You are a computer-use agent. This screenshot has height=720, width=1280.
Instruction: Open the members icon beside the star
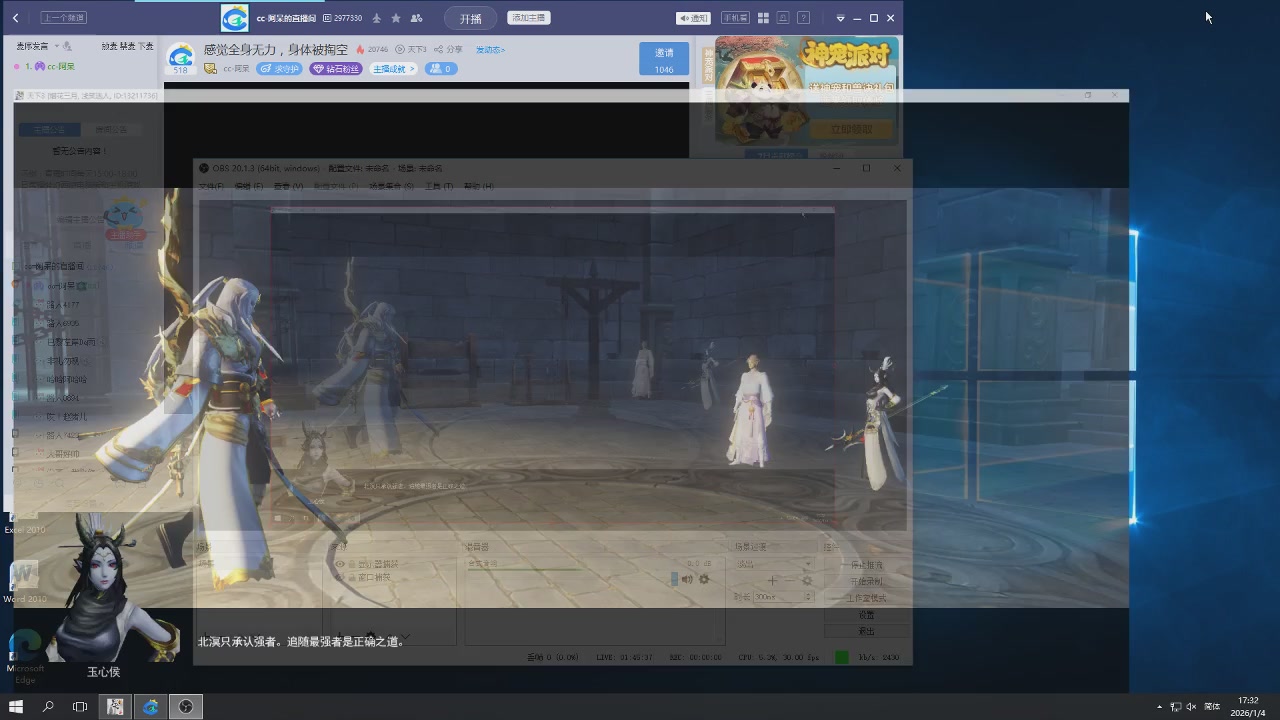point(416,18)
